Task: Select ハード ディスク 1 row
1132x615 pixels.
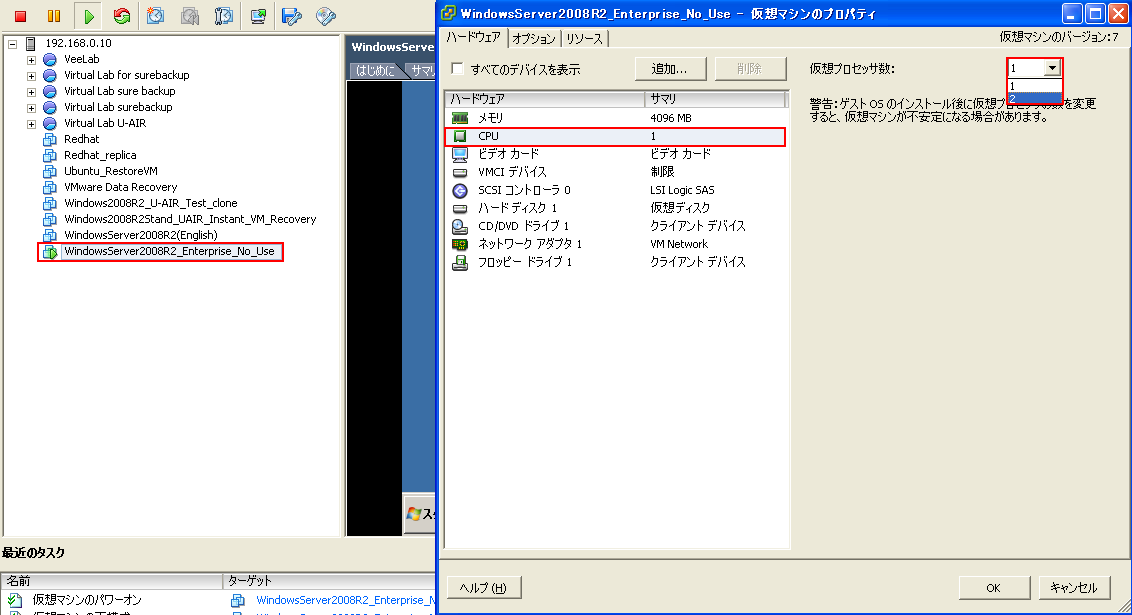Action: click(615, 208)
